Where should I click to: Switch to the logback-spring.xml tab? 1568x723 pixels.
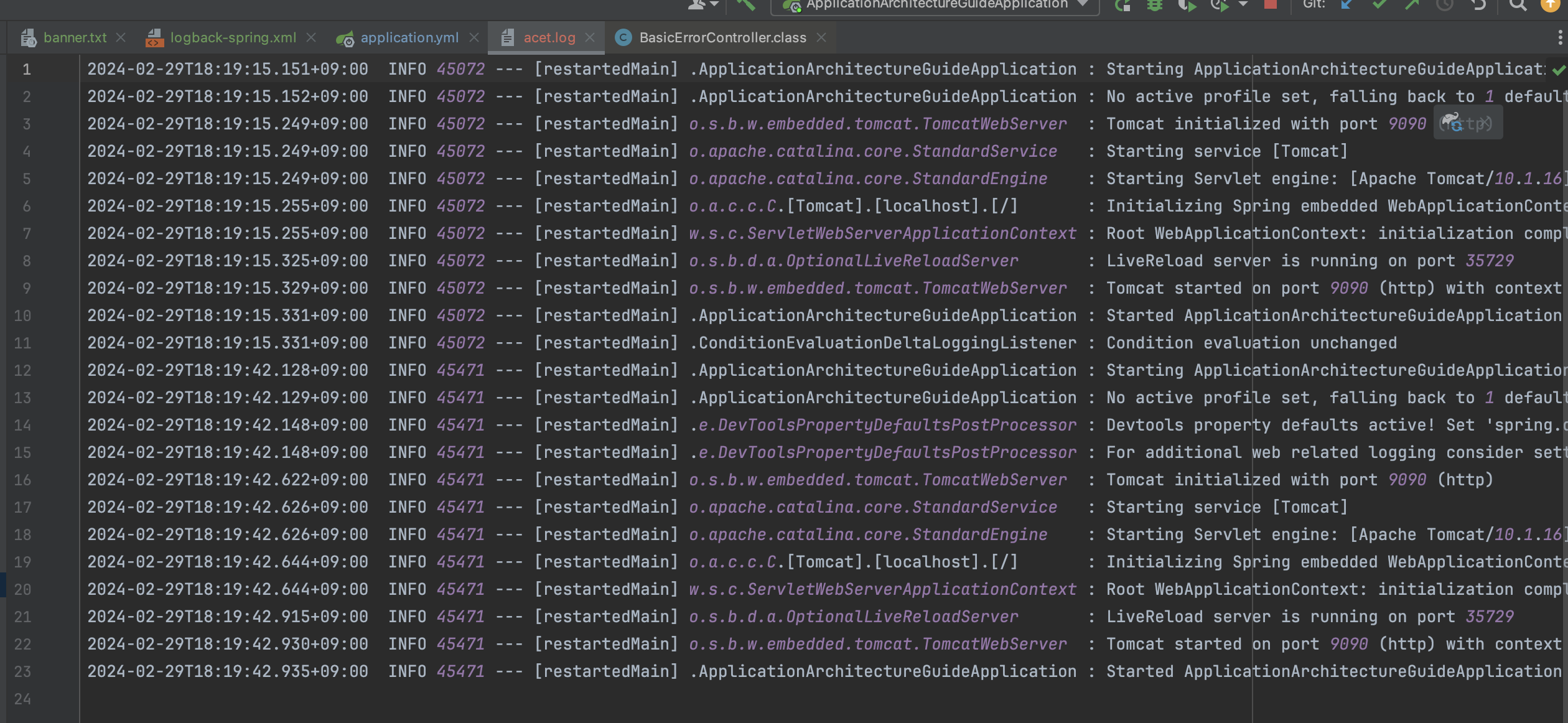tap(233, 38)
